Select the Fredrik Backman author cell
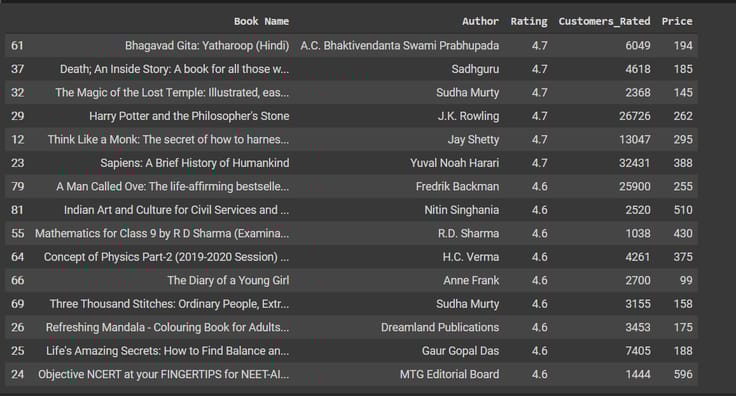Screen dimensions: 736x396 (457, 186)
